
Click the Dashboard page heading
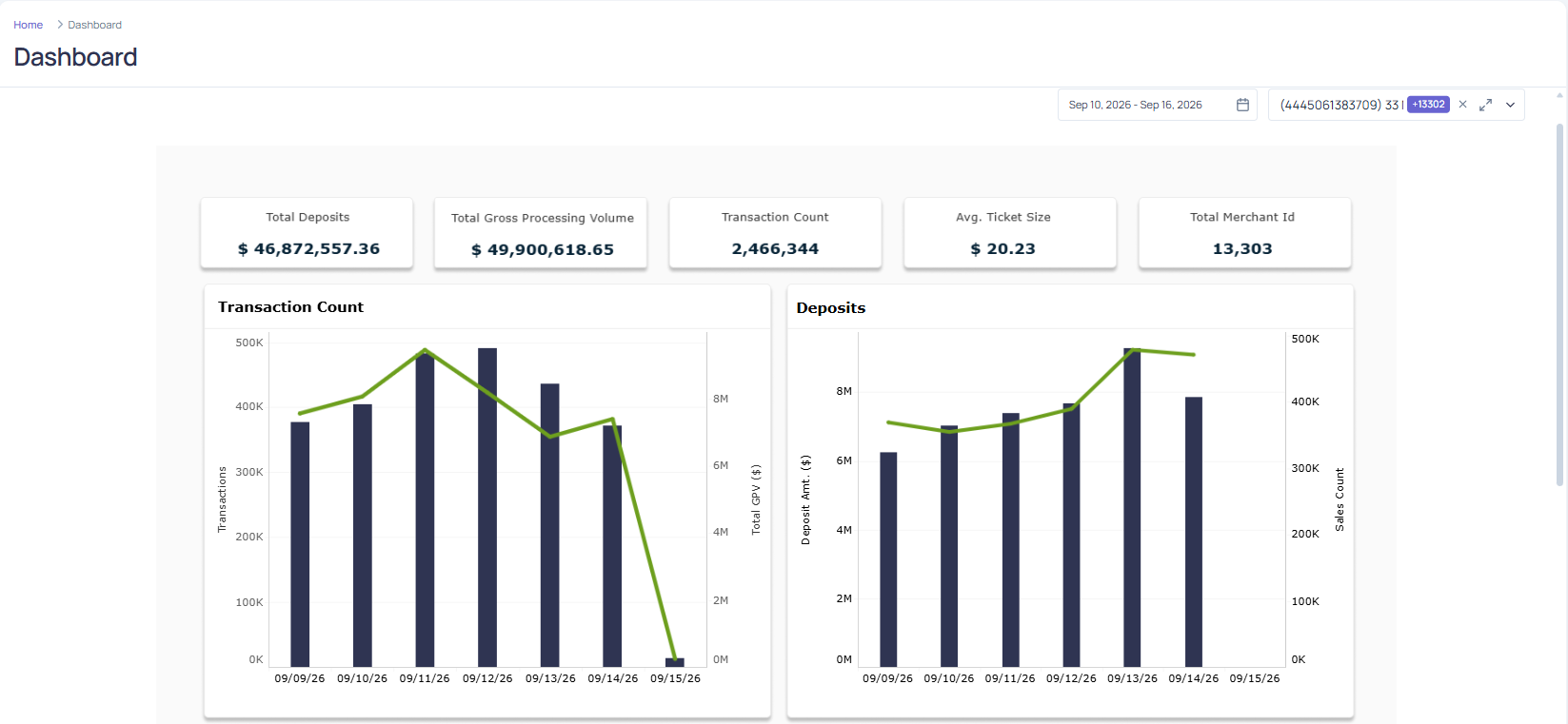[75, 57]
